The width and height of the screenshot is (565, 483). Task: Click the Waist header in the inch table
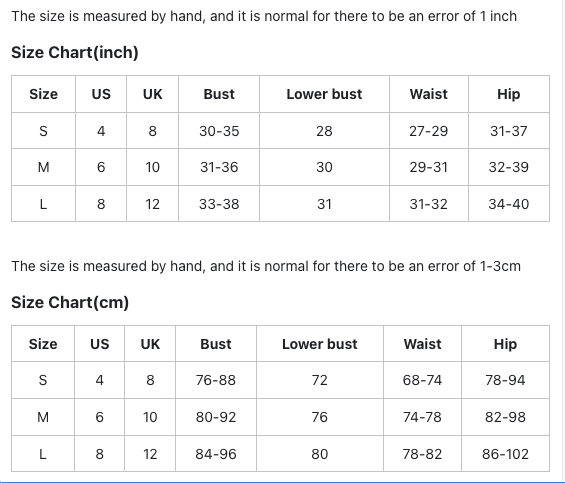tap(428, 94)
